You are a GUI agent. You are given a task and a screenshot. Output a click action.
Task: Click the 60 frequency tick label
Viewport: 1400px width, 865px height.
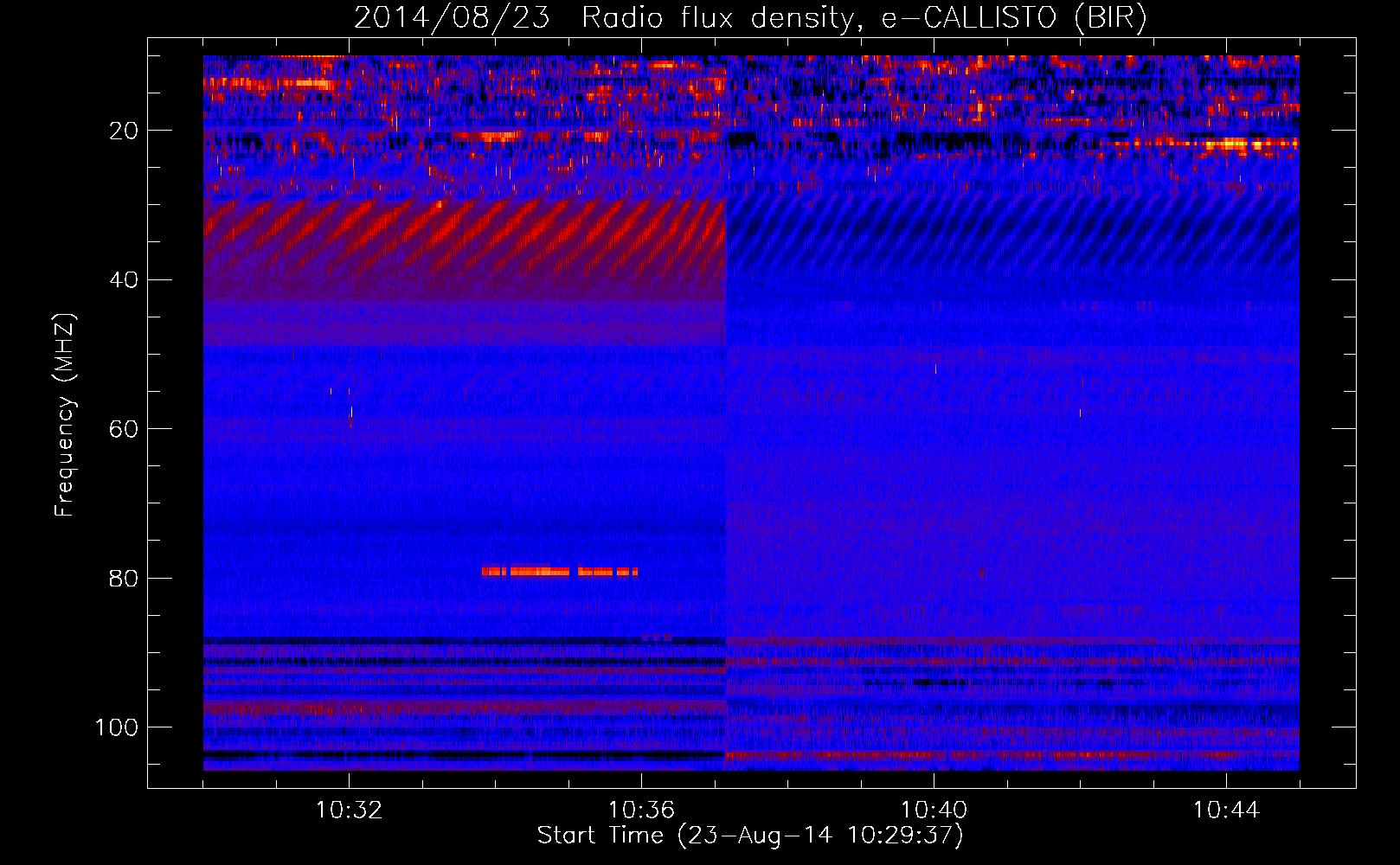[x=124, y=429]
